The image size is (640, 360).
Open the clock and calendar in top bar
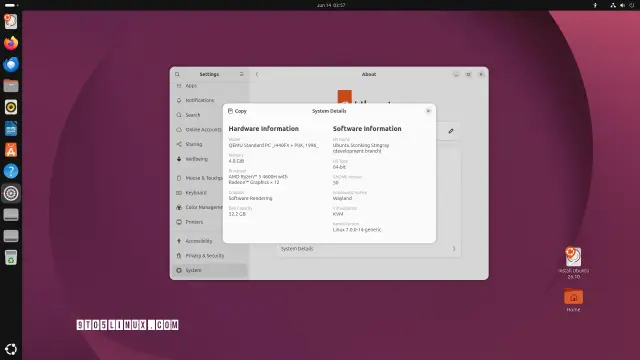coord(331,5)
